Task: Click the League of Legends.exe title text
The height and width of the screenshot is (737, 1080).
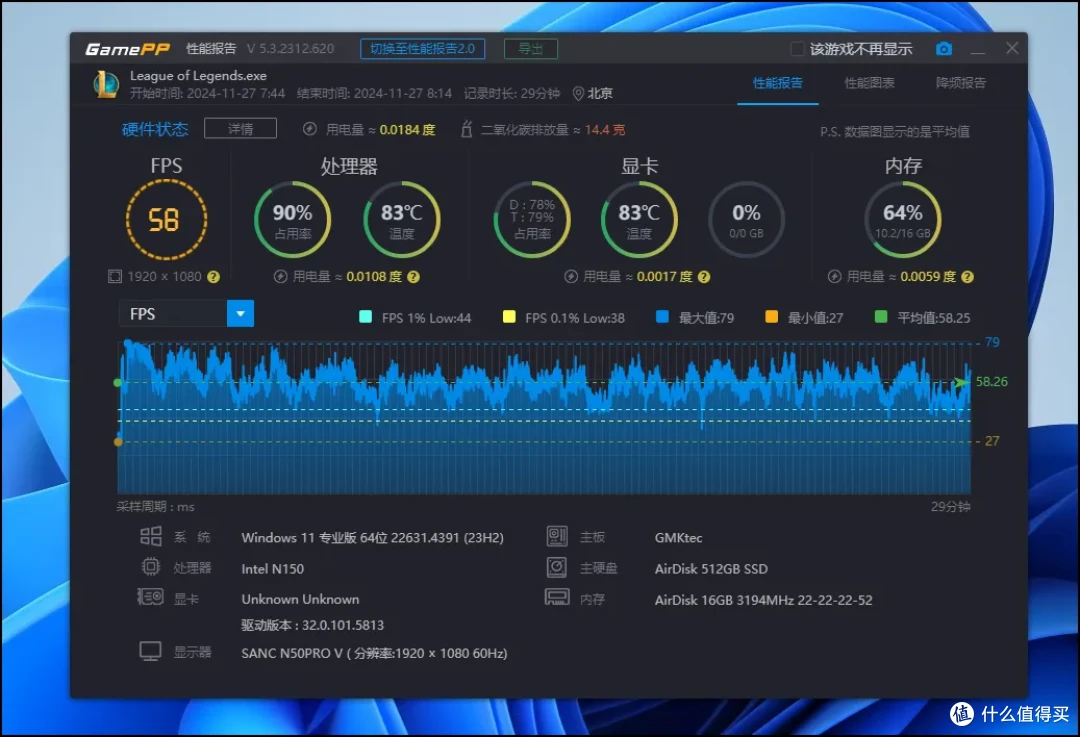Action: tap(198, 76)
